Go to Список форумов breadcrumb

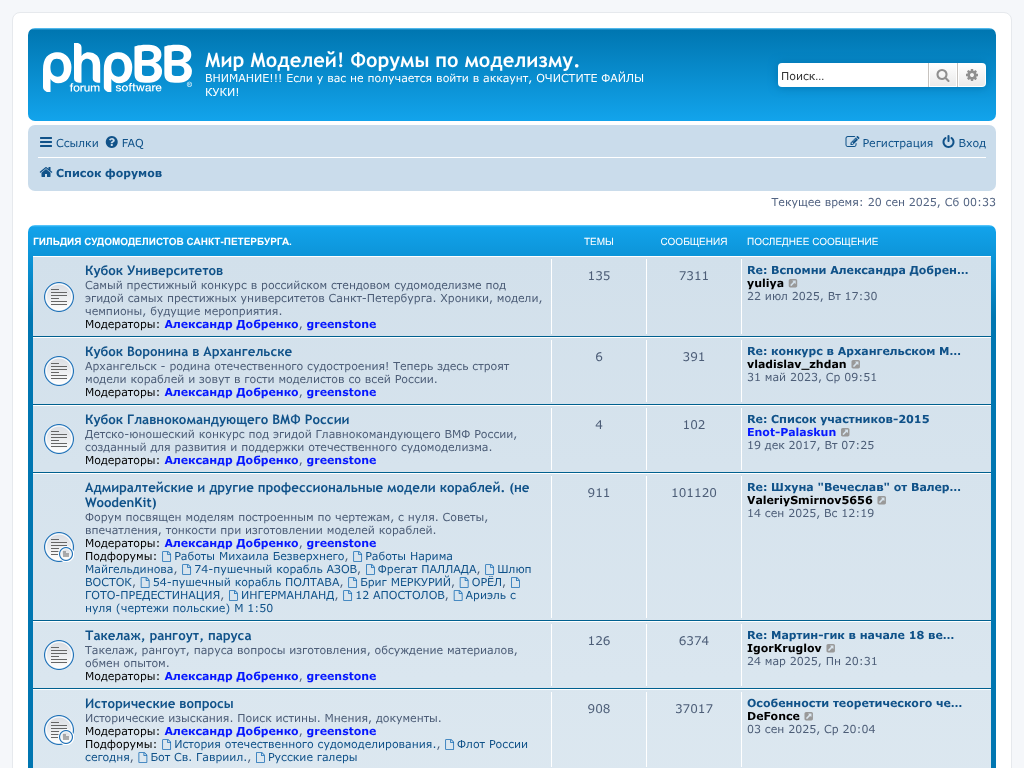[x=108, y=173]
